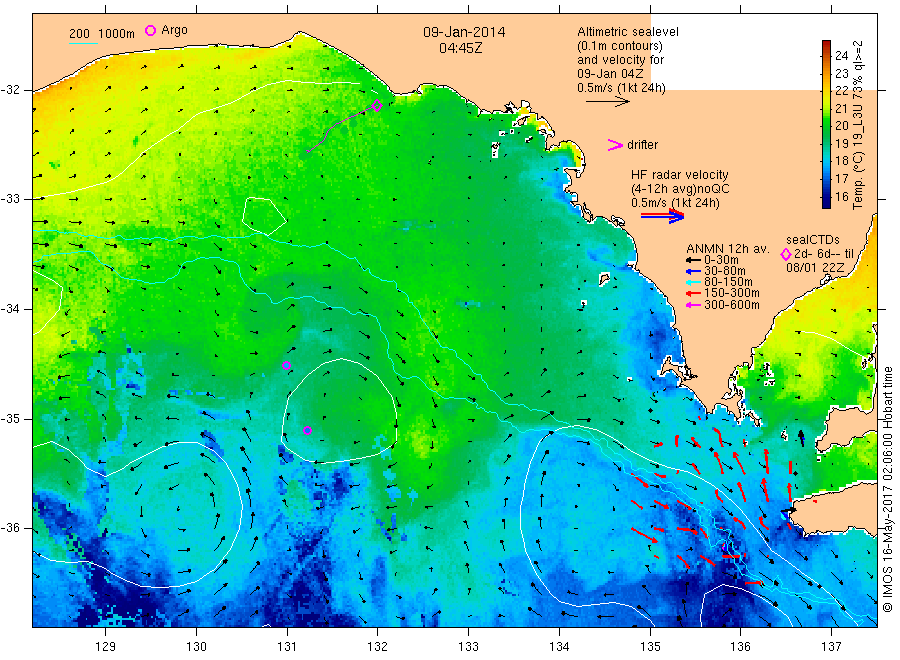Click the 'ANMN 12h av.' heading
This screenshot has height=660, width=900.
[728, 249]
